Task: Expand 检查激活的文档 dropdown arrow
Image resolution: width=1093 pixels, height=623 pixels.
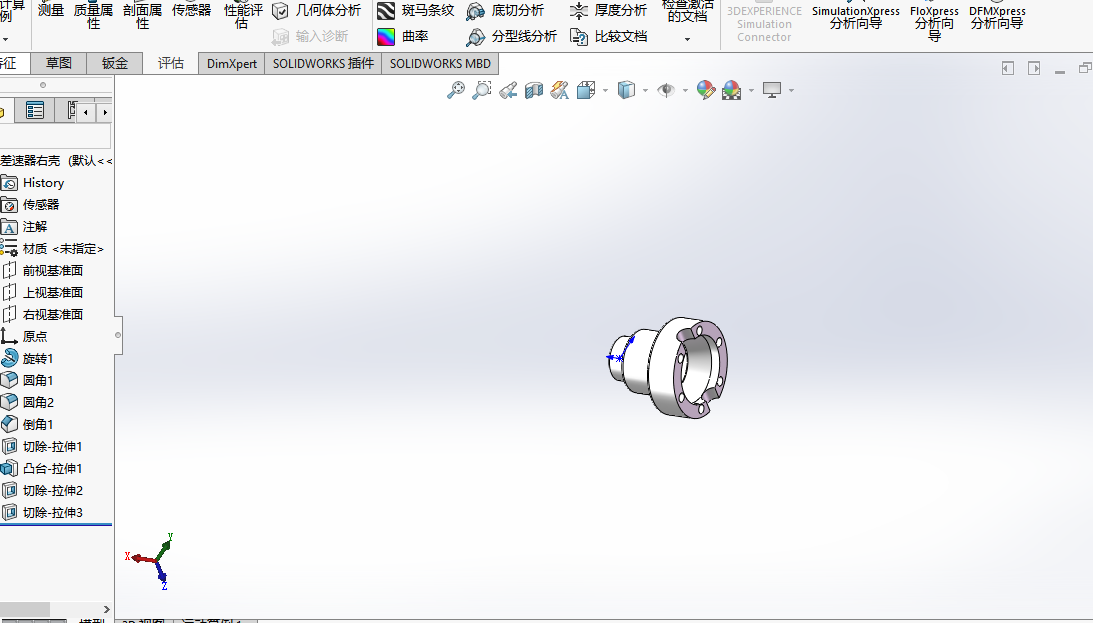Action: (687, 39)
